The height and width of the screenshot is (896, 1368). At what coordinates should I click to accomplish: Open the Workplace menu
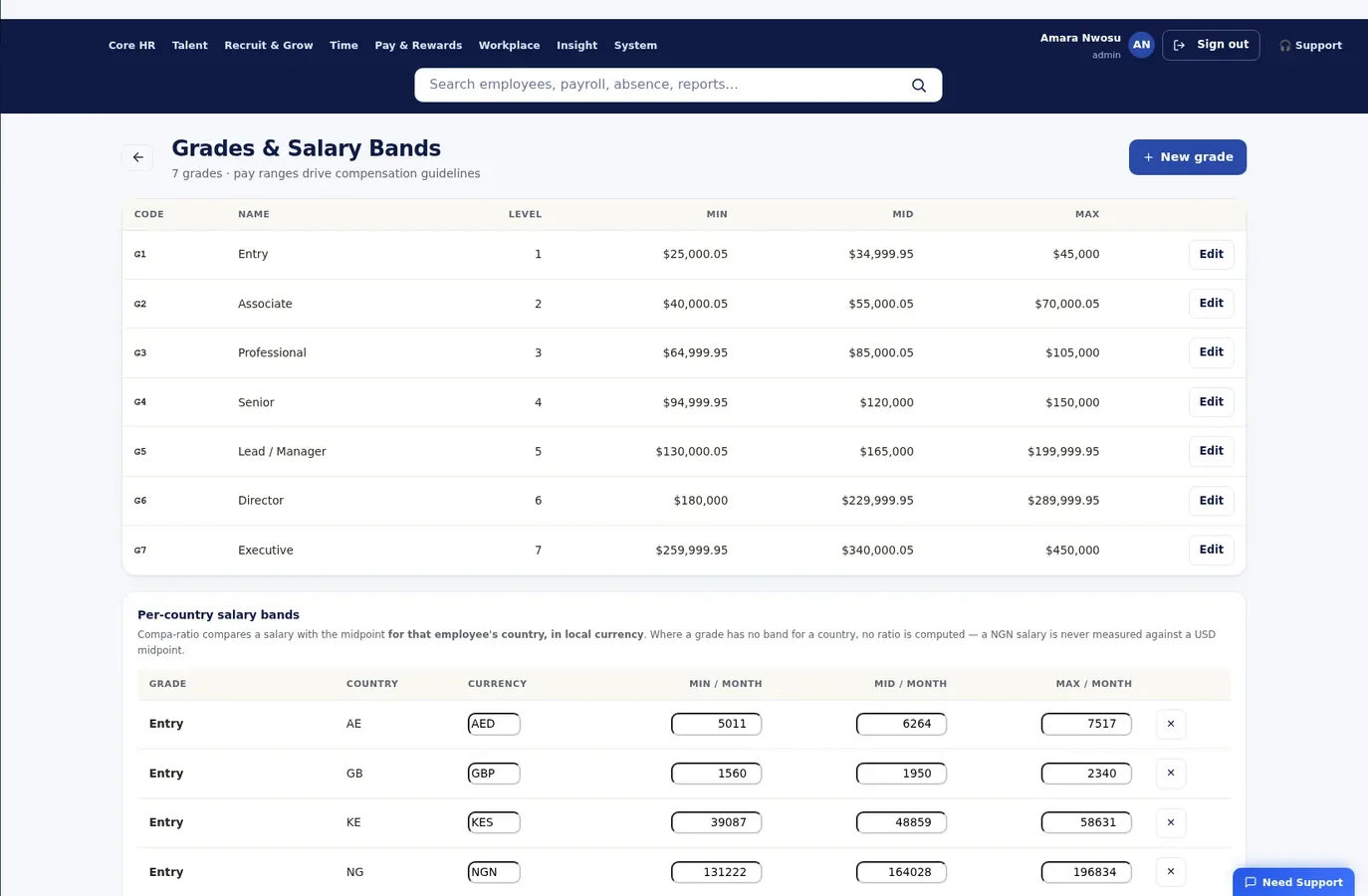(x=509, y=46)
